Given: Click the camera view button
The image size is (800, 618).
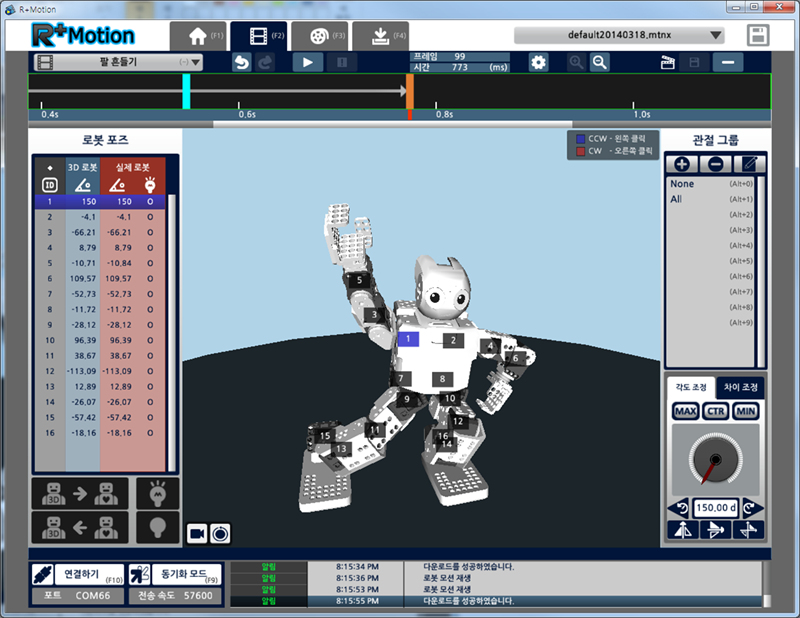Looking at the screenshot, I should (x=197, y=534).
